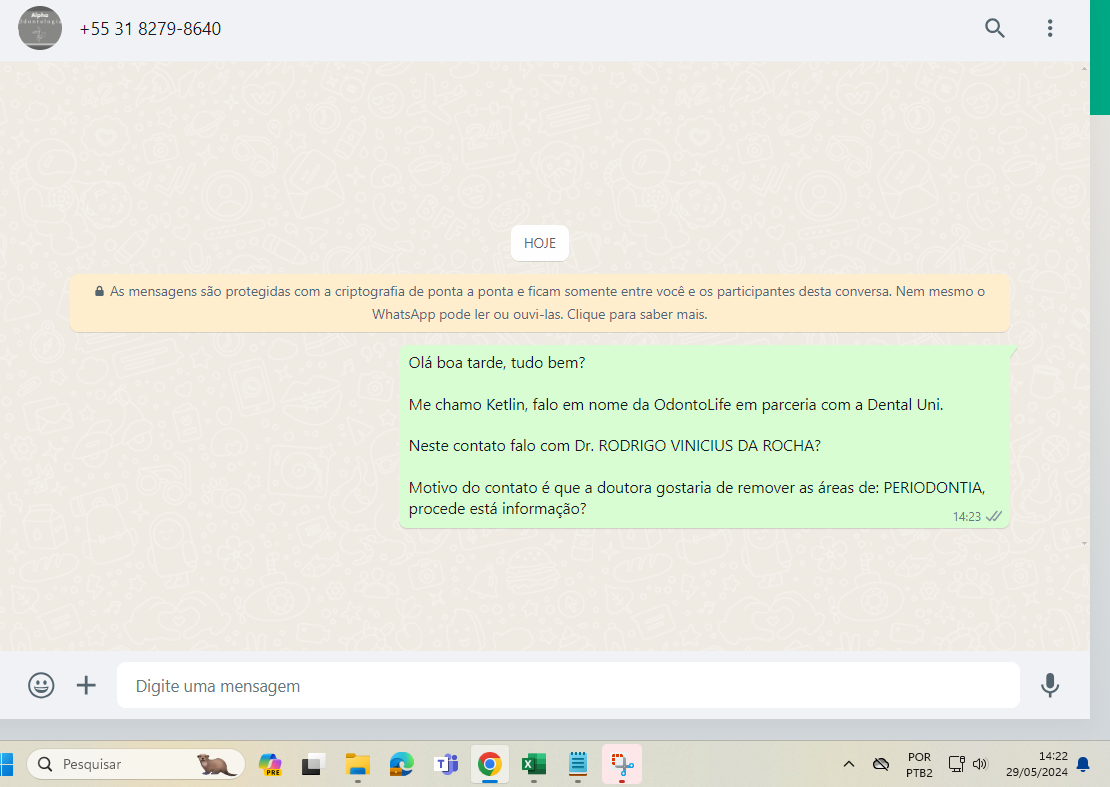Click the chat scrollbar up arrow
1110x787 pixels.
(1085, 69)
